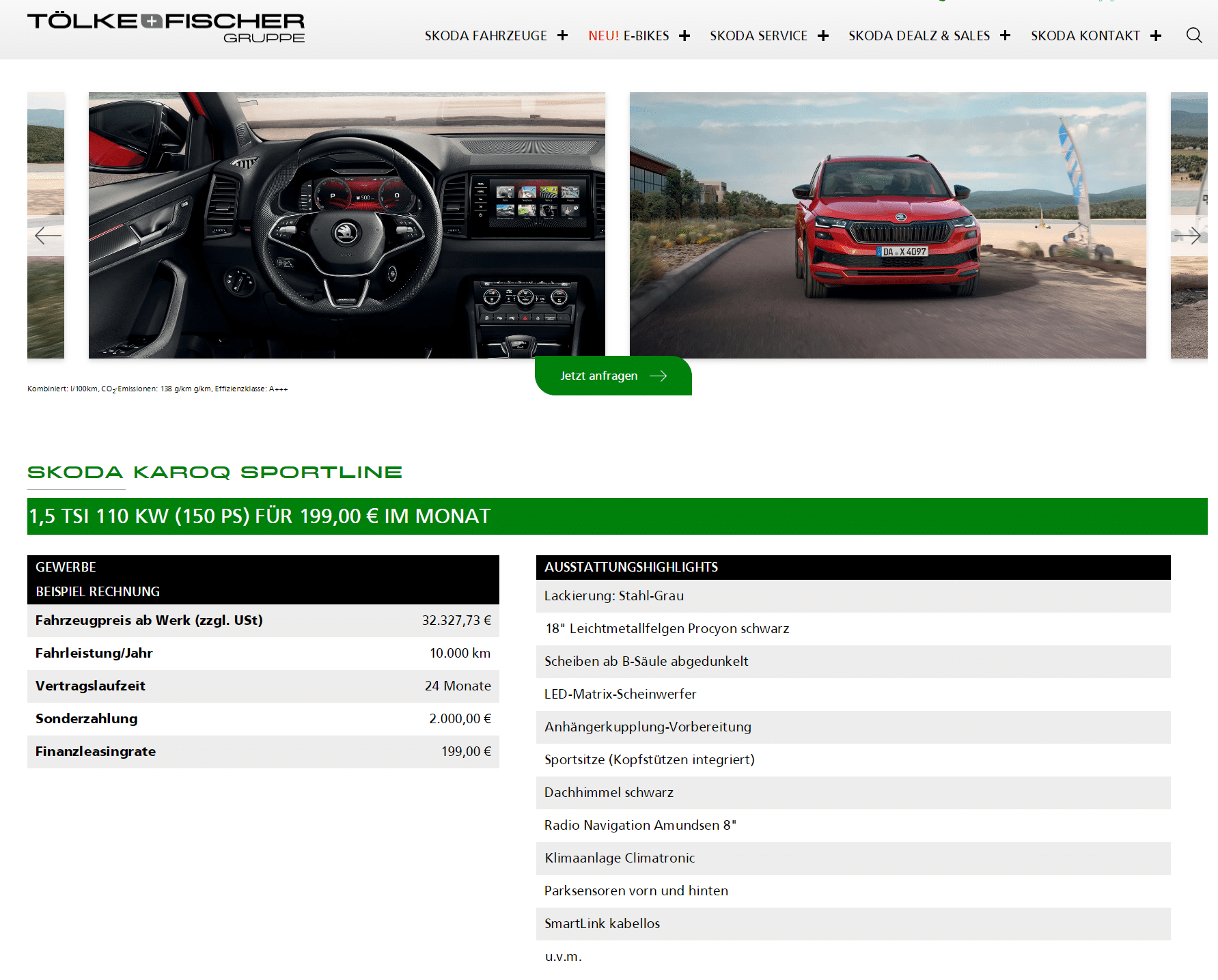The height and width of the screenshot is (980, 1218).
Task: Click the Fahrleistung/Jahr value 10.000 km
Action: tap(460, 653)
